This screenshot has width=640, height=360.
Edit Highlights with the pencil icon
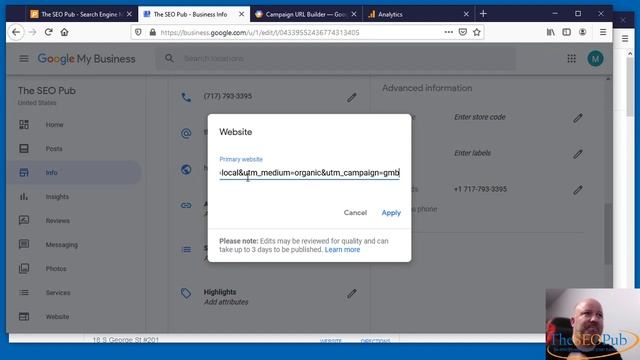coord(352,294)
